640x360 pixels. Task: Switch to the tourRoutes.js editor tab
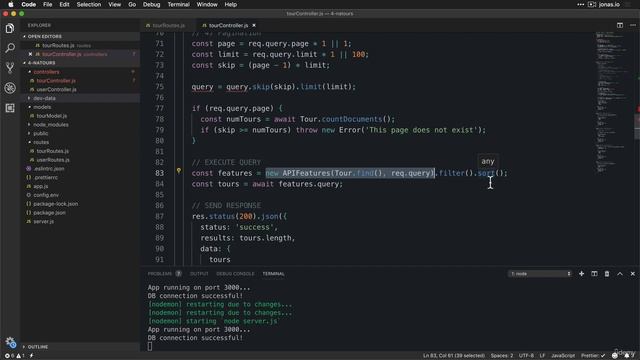(168, 25)
